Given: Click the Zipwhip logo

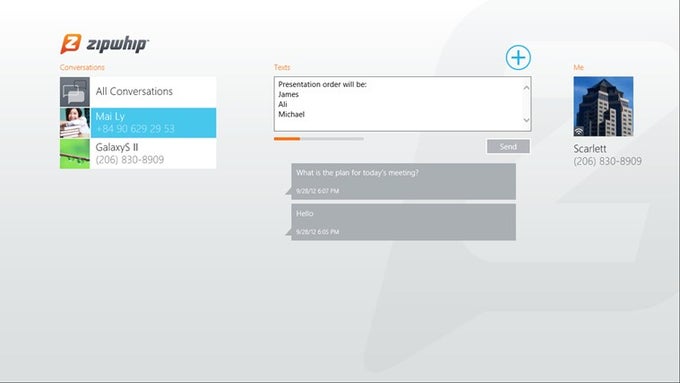Looking at the screenshot, I should 105,44.
